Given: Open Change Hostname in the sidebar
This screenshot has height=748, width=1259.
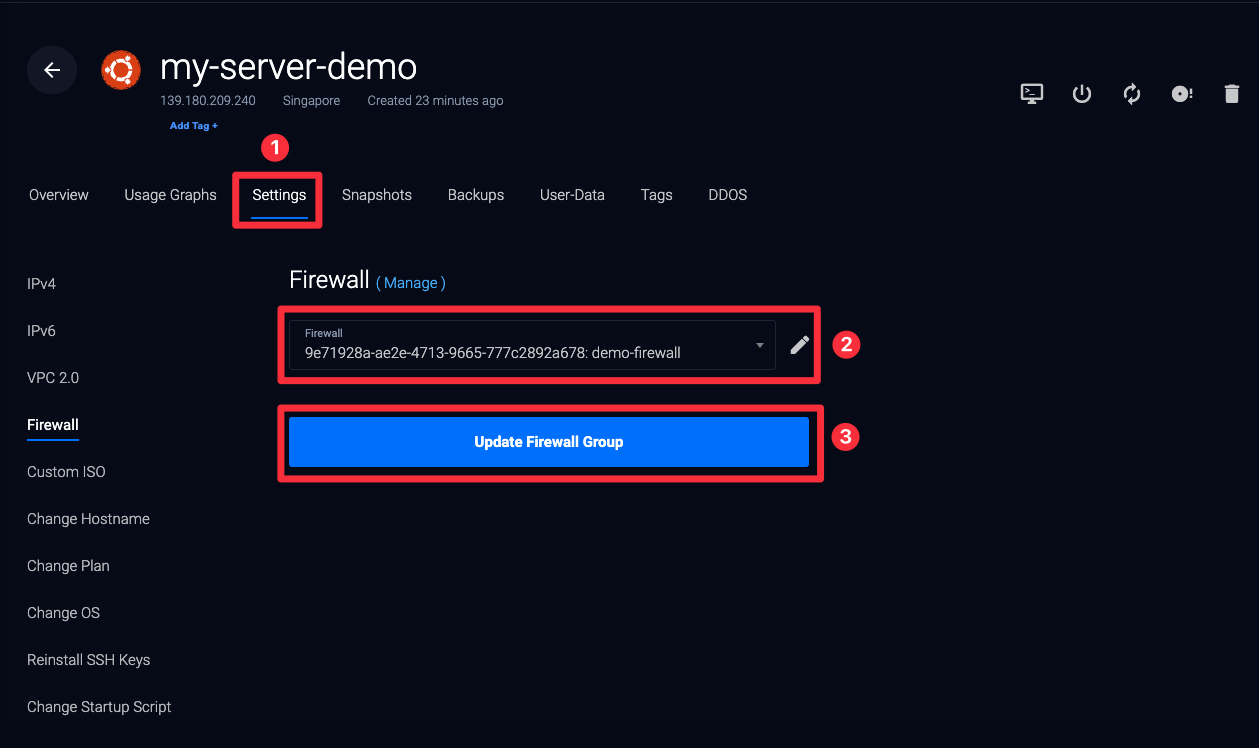Looking at the screenshot, I should (88, 519).
